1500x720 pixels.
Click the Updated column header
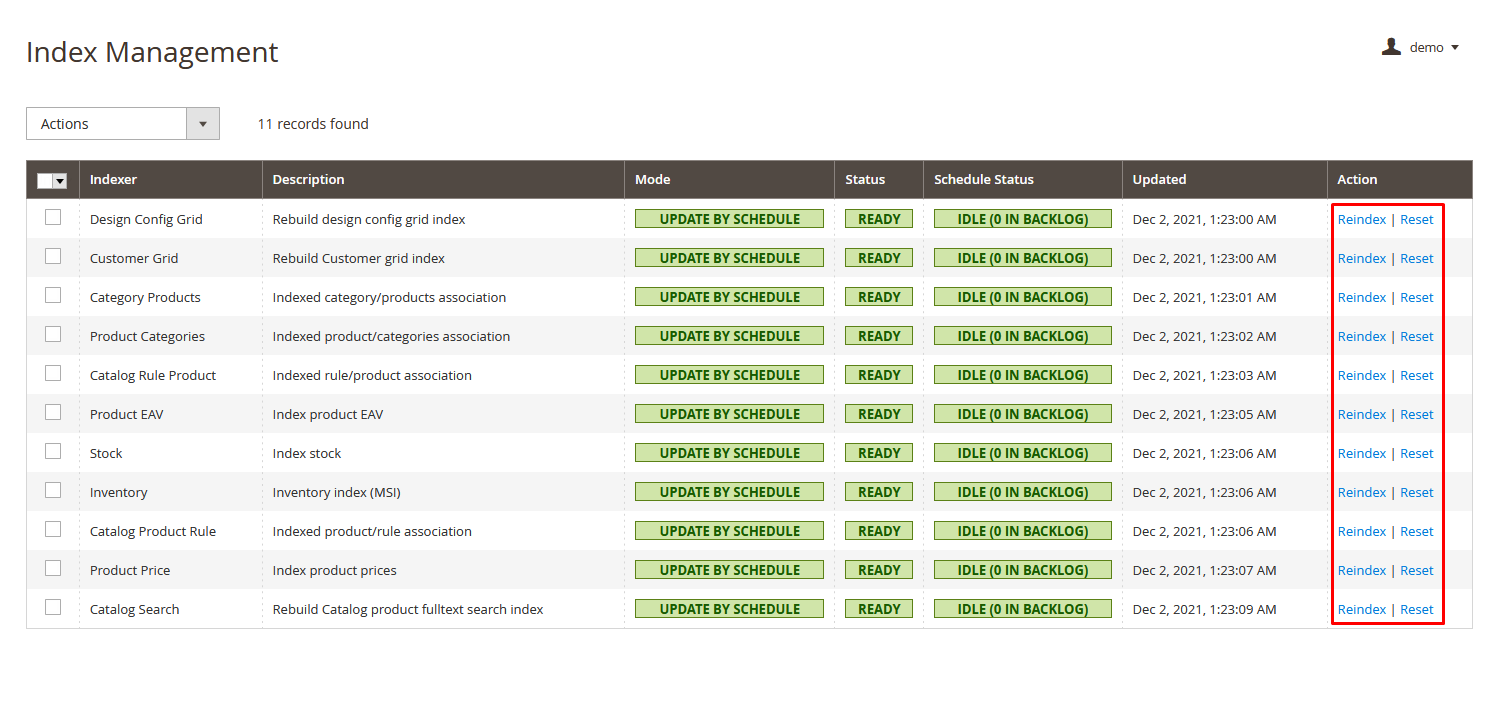tap(1159, 180)
